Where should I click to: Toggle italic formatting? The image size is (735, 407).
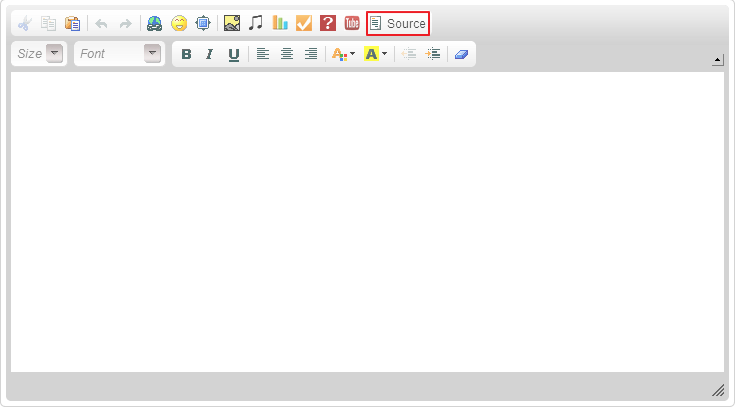210,54
